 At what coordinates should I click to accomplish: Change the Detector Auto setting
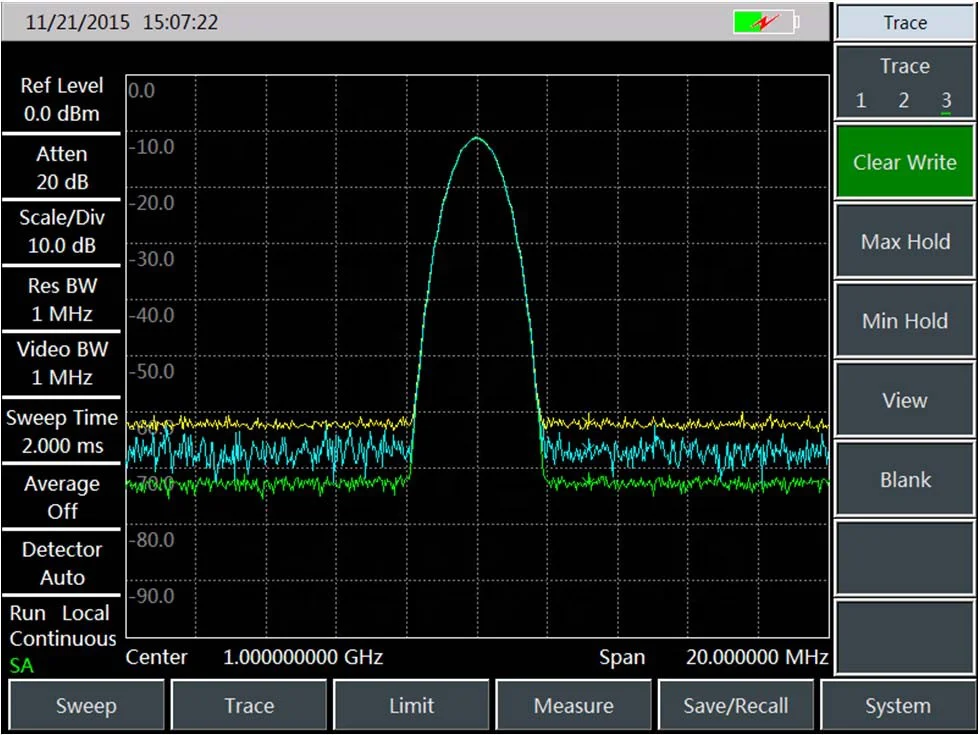pos(62,563)
